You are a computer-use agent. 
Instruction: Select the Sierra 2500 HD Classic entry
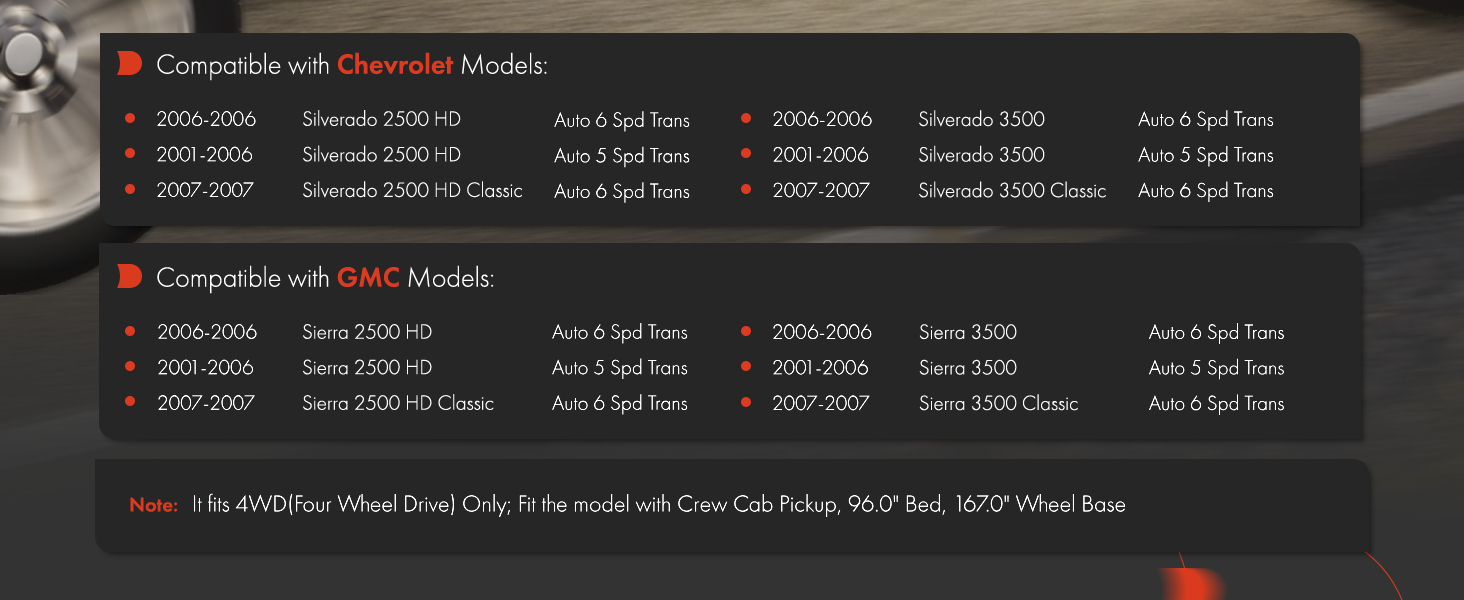tap(398, 403)
